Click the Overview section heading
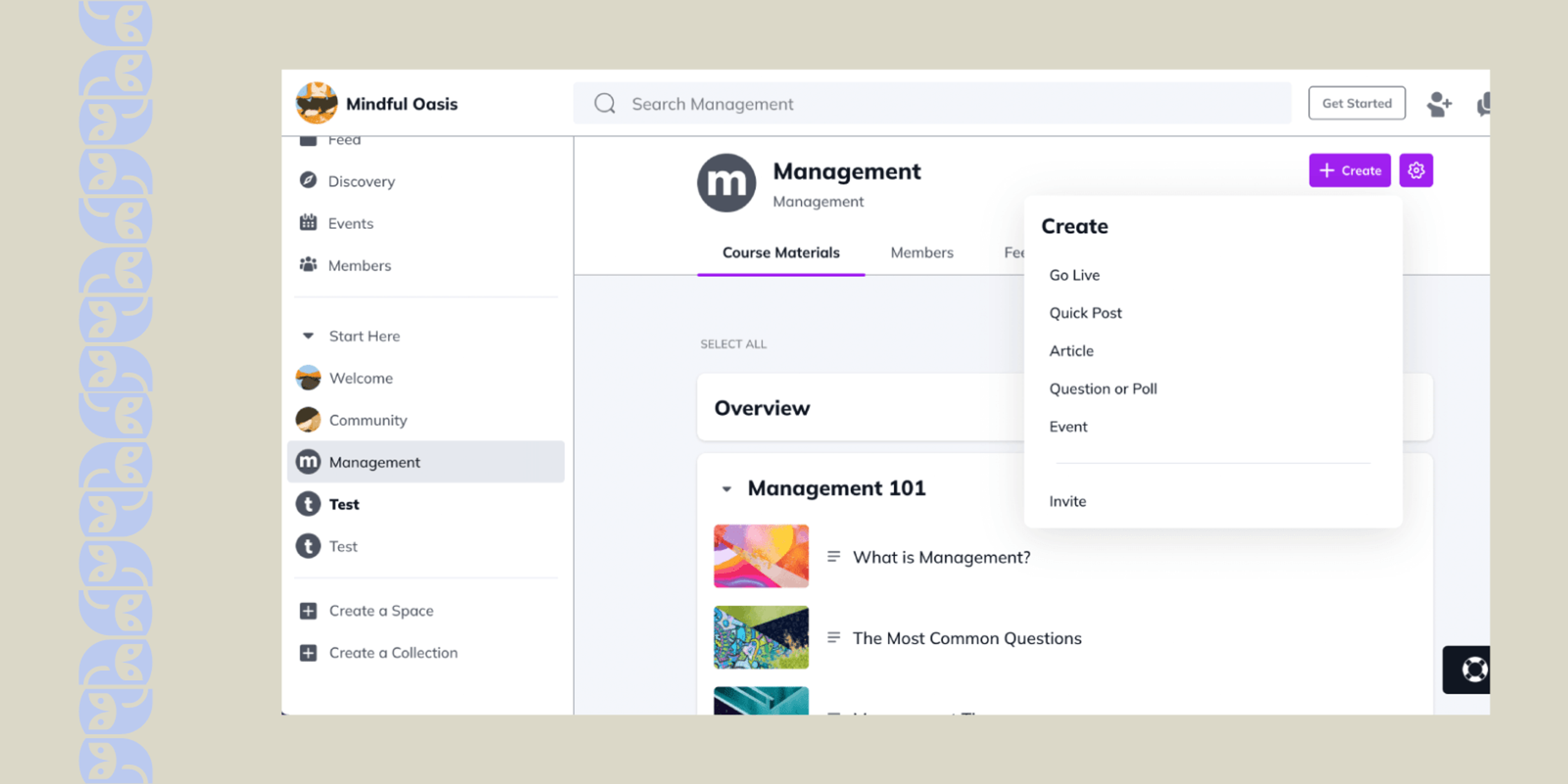 tap(762, 408)
